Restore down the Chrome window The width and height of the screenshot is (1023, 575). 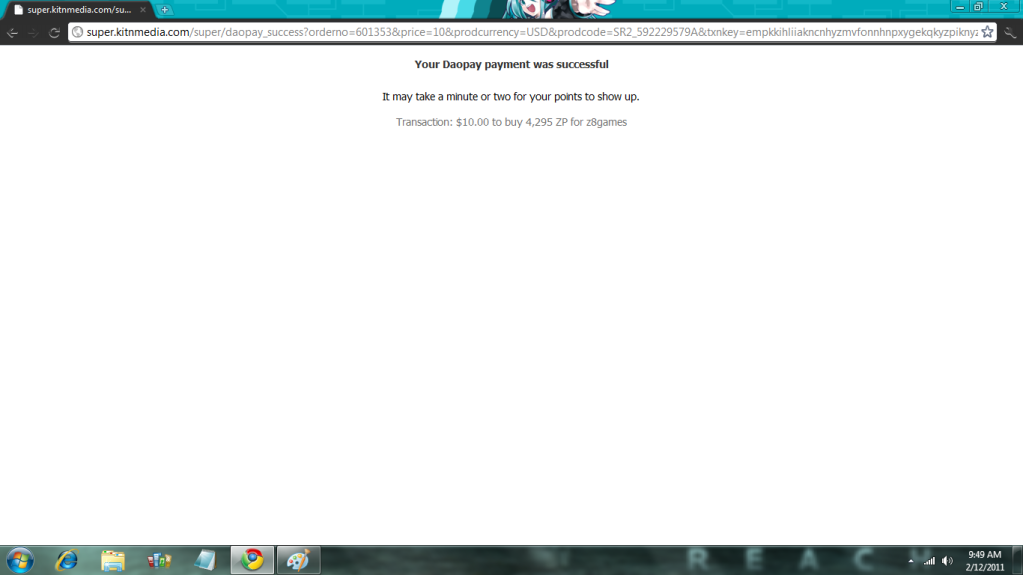(978, 6)
